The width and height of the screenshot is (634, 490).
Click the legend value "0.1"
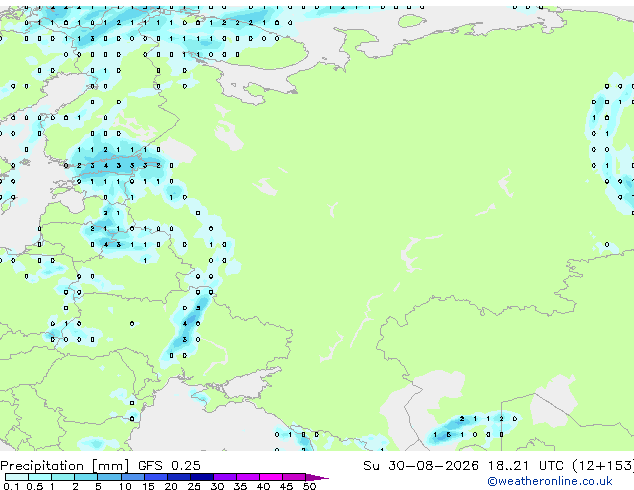coord(11,486)
